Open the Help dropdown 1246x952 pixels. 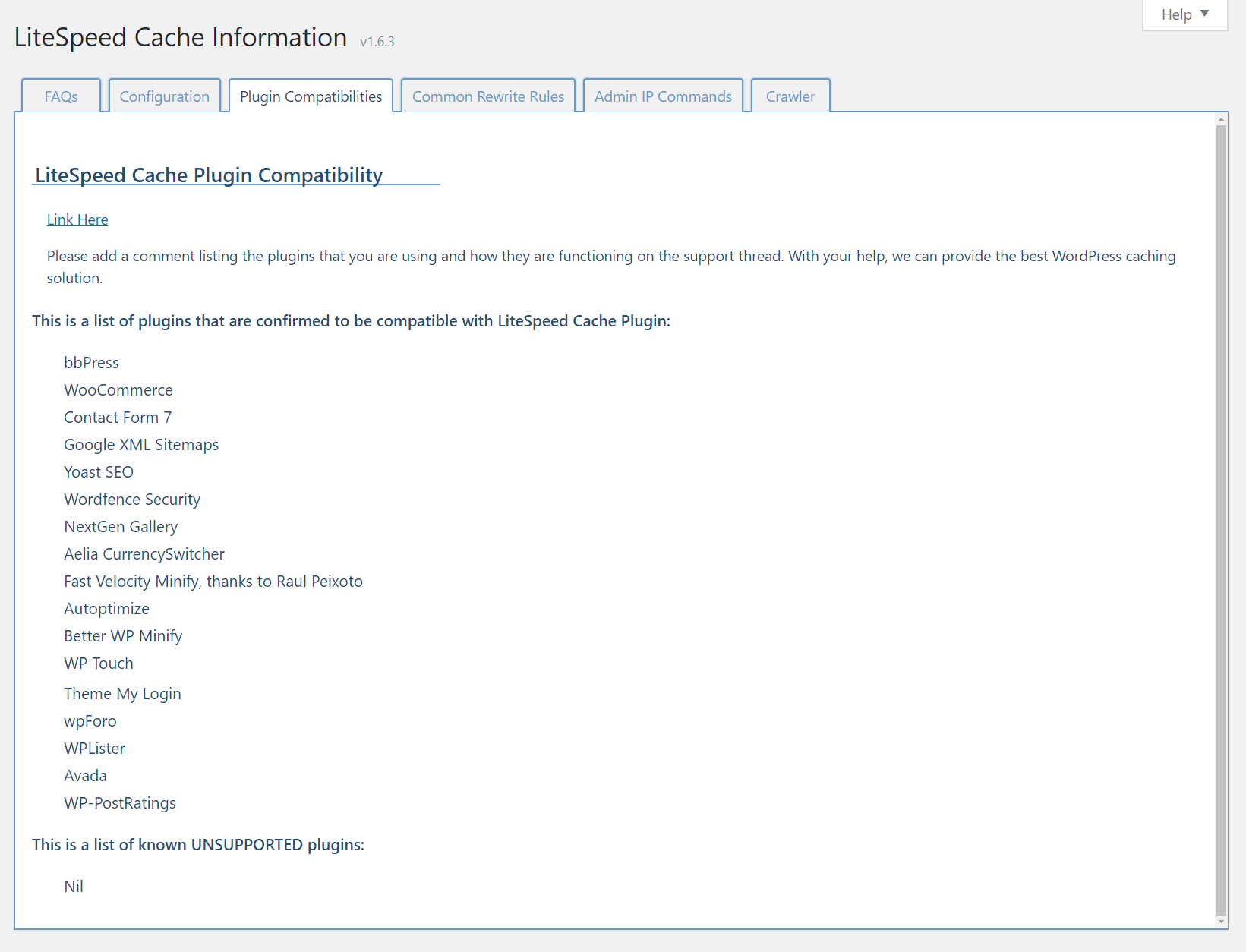pyautogui.click(x=1184, y=14)
